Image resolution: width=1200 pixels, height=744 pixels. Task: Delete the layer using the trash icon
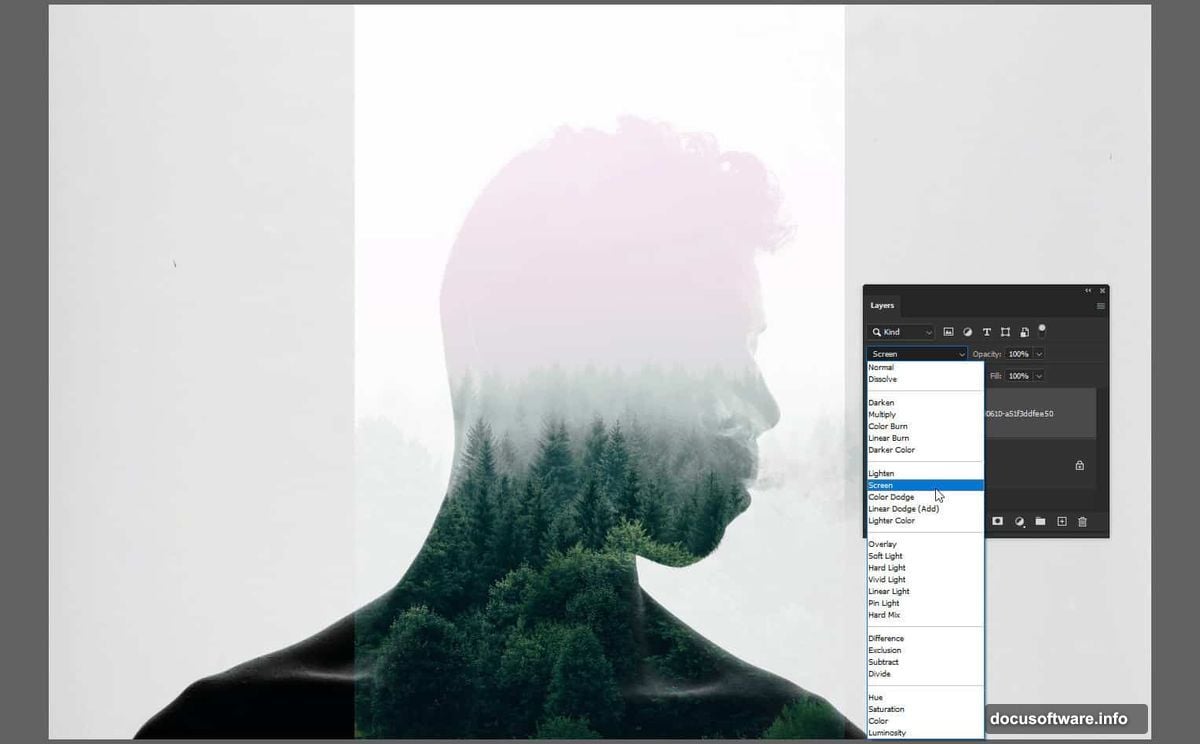[1082, 521]
